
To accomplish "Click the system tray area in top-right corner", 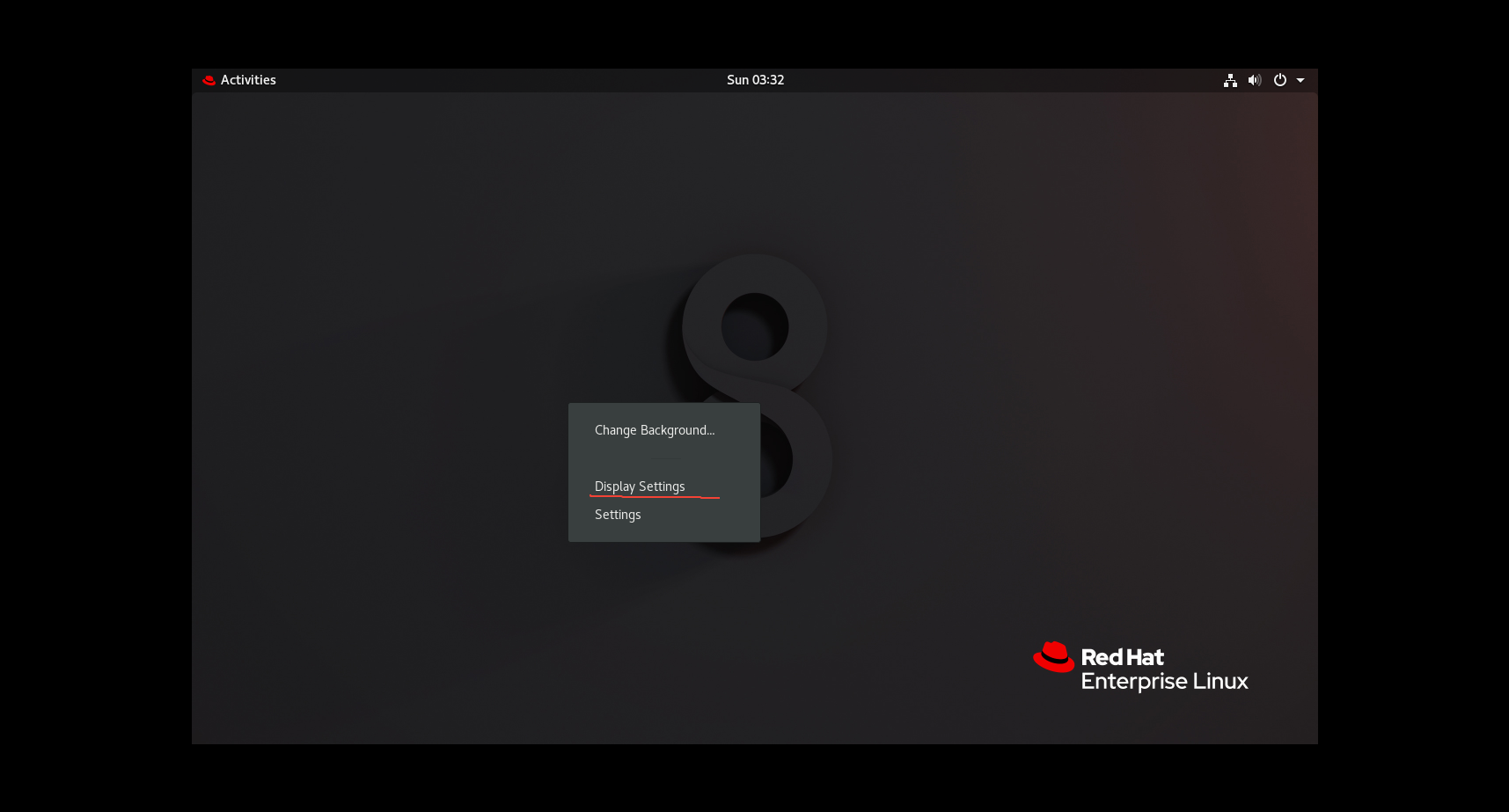I will (x=1264, y=79).
